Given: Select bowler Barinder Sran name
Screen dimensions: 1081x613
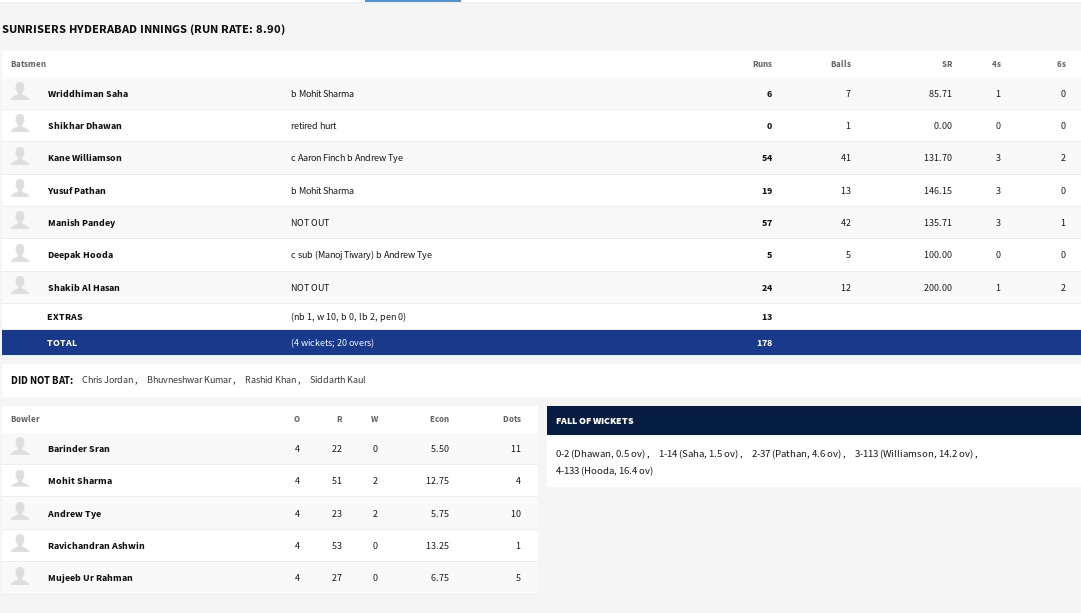Looking at the screenshot, I should [x=79, y=449].
